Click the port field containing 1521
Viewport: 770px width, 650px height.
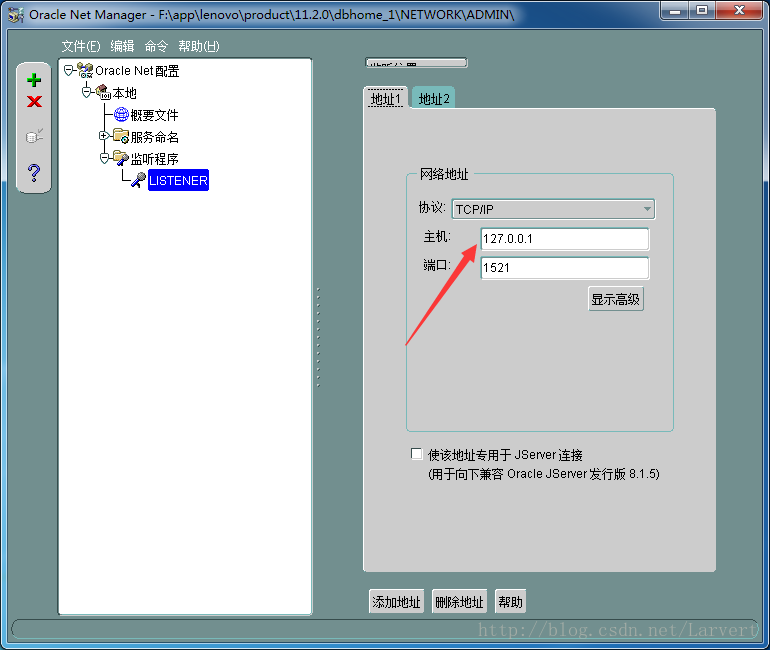tap(565, 268)
